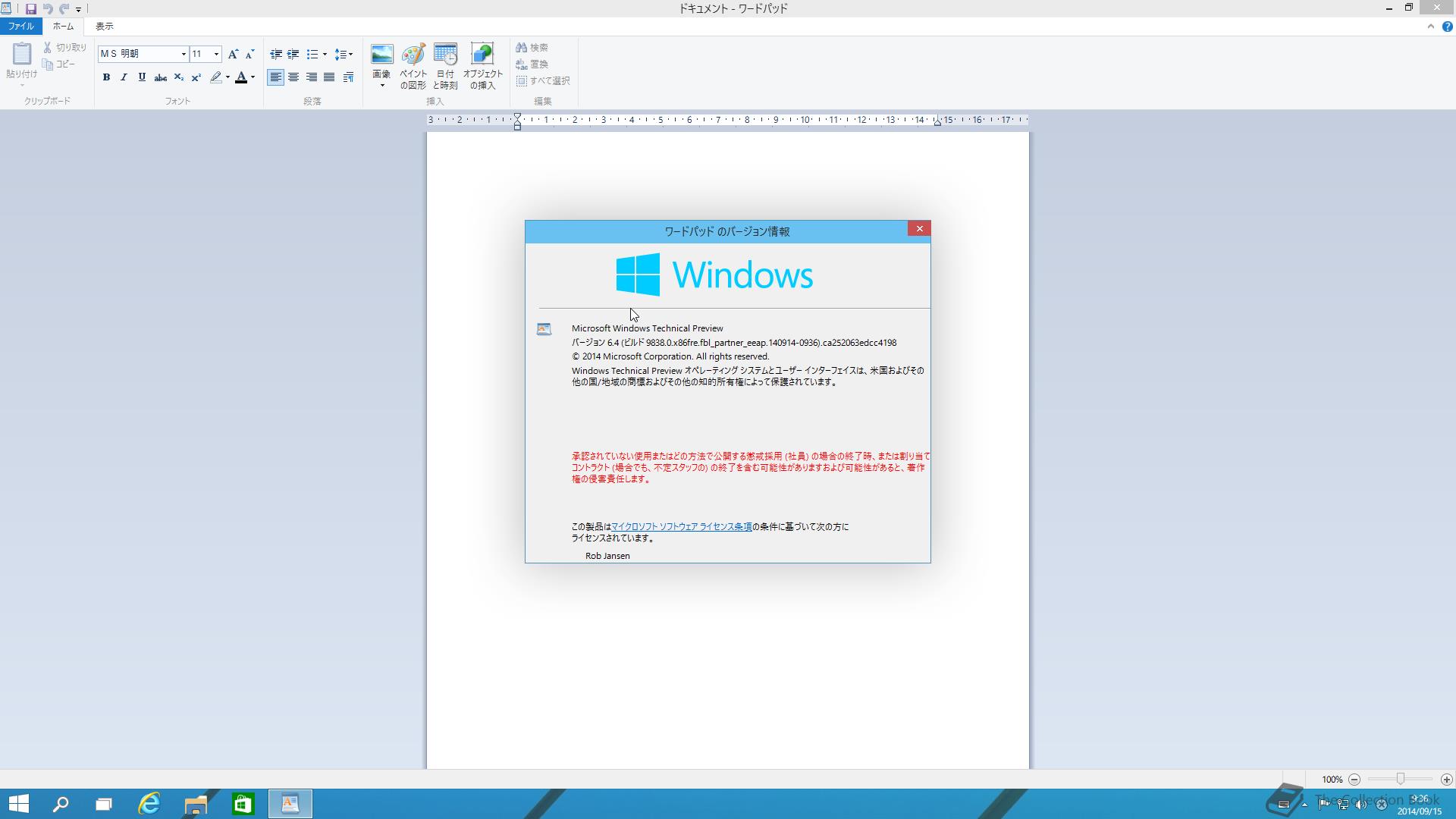Decrease paragraph indent
Viewport: 1456px width, 819px height.
(276, 54)
